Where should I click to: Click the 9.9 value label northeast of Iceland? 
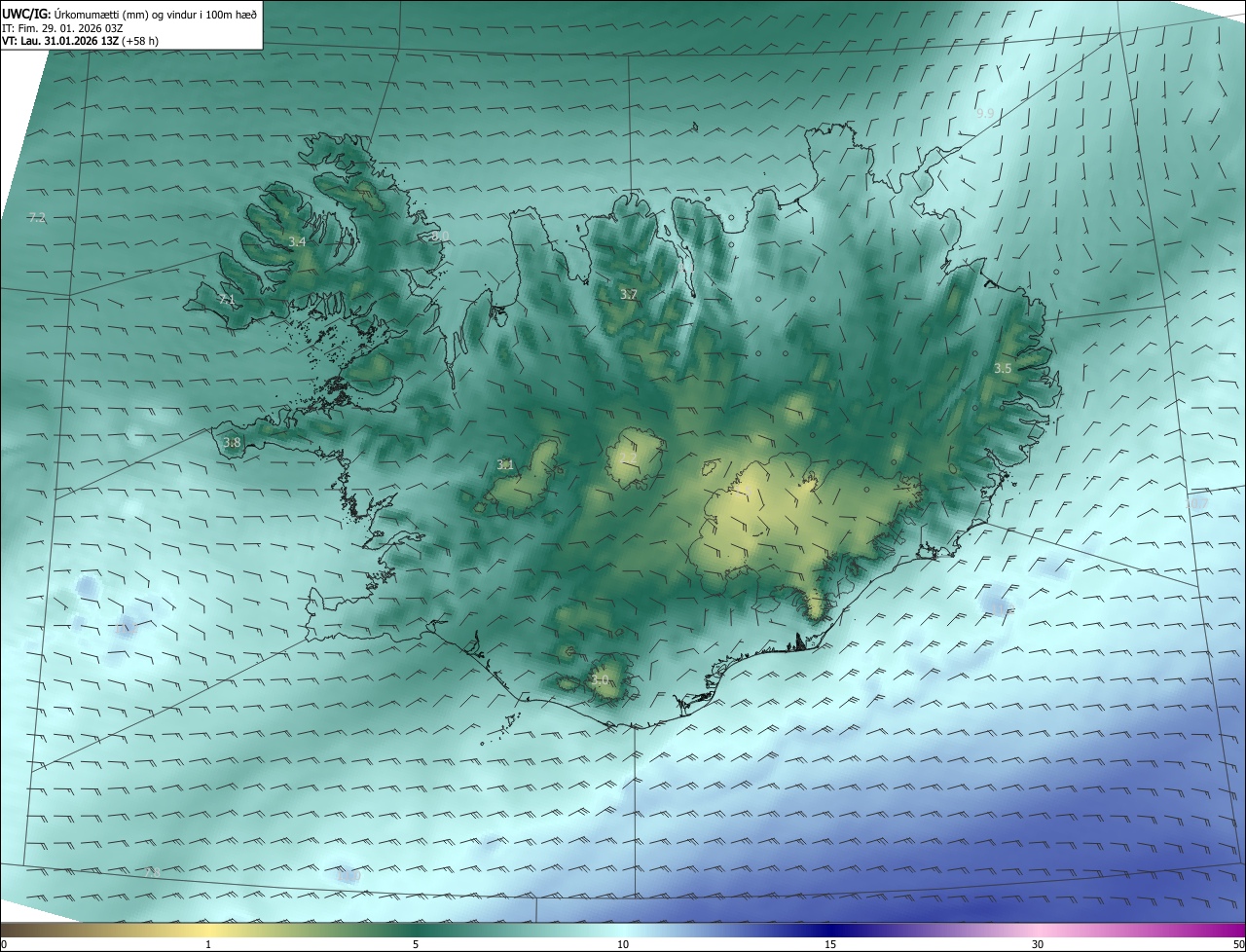[985, 114]
